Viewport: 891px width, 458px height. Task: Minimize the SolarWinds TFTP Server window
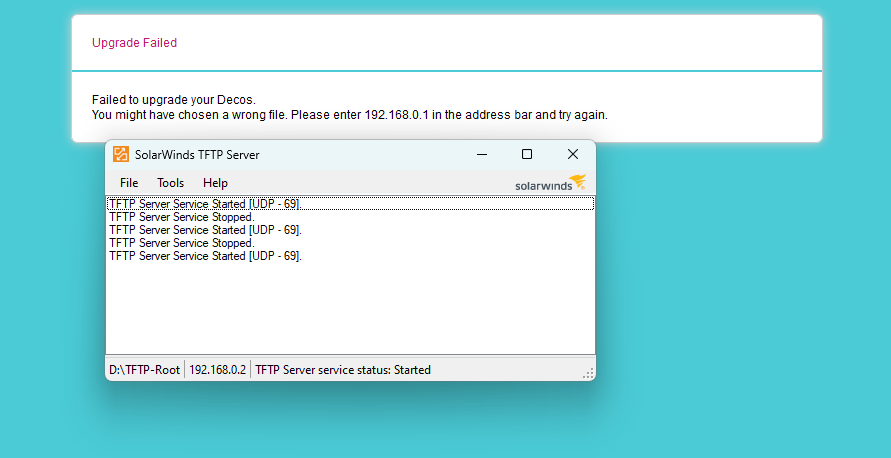[x=482, y=155]
